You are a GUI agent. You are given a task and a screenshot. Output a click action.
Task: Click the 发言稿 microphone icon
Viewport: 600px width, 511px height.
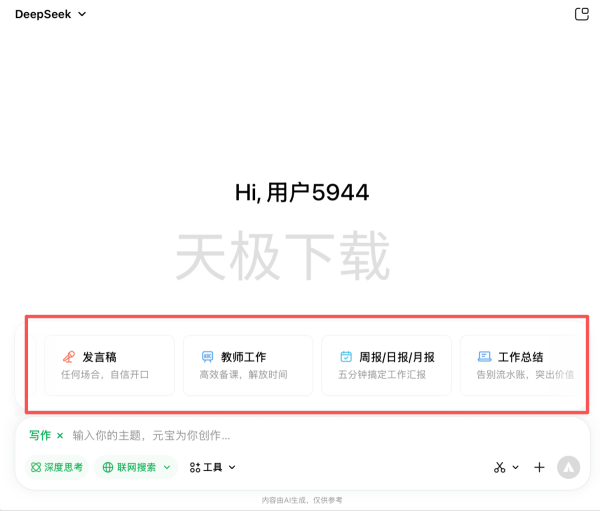click(68, 357)
